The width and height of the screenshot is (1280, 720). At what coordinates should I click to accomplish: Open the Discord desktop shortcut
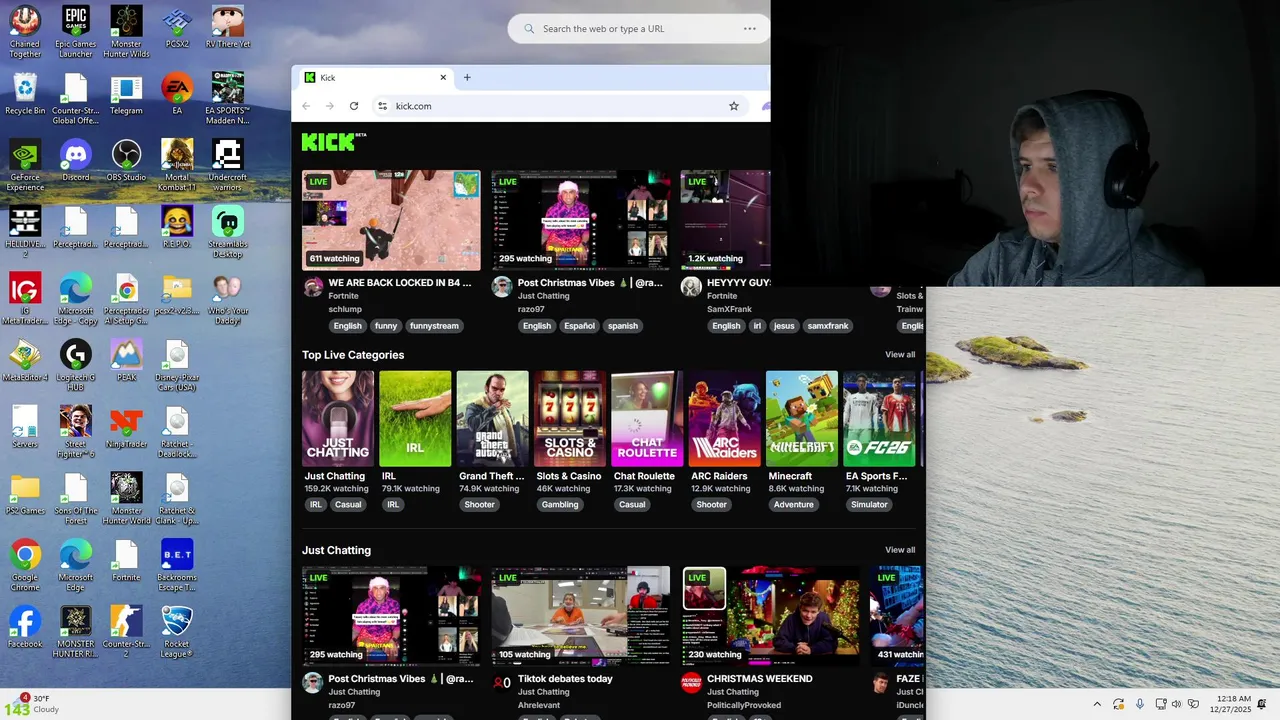click(75, 160)
